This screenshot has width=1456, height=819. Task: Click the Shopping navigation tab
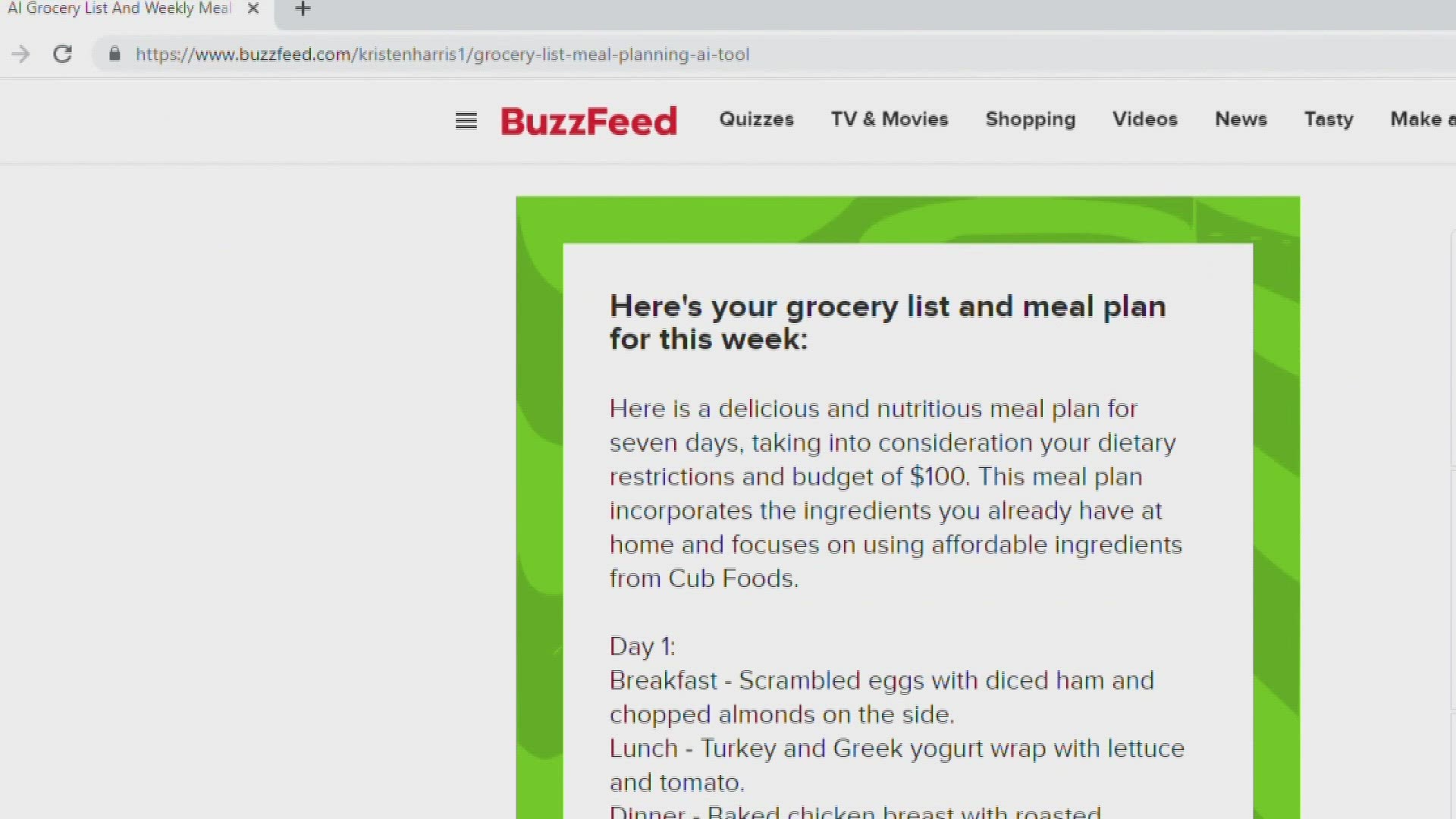1029,119
